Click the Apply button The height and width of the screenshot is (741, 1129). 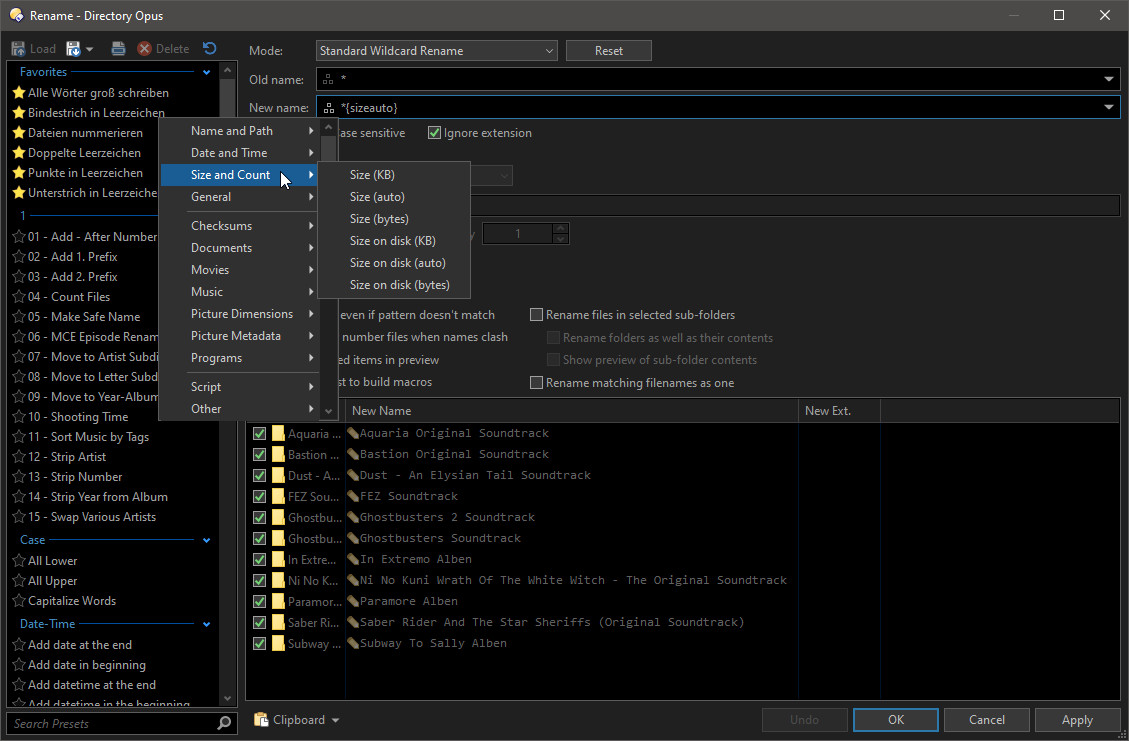(1077, 719)
